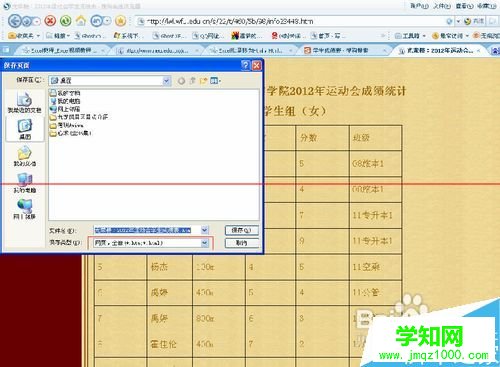Click the undo closed-page arrow icon
This screenshot has width=500, height=367.
coord(96,21)
